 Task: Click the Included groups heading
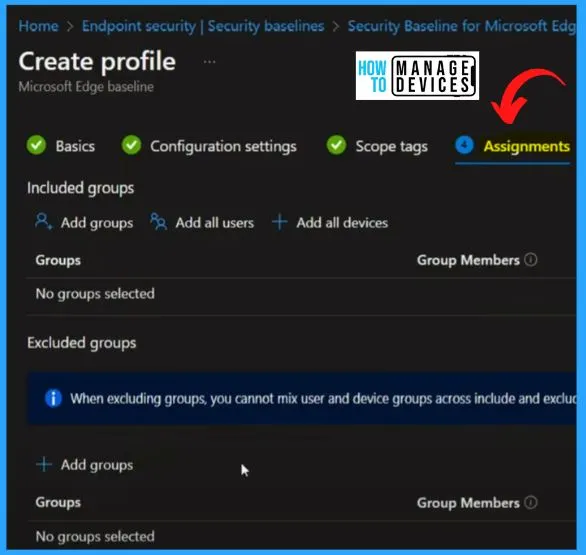[x=80, y=188]
